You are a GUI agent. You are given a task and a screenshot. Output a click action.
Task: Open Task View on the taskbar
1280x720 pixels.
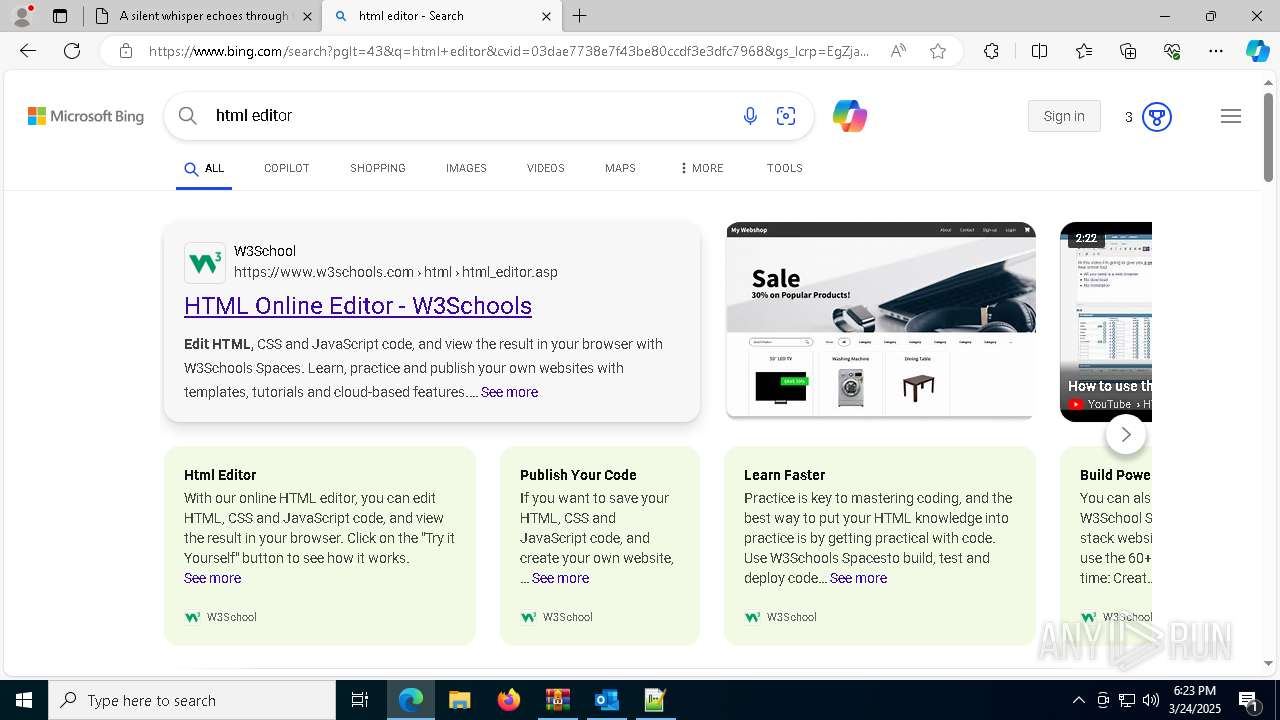click(360, 700)
